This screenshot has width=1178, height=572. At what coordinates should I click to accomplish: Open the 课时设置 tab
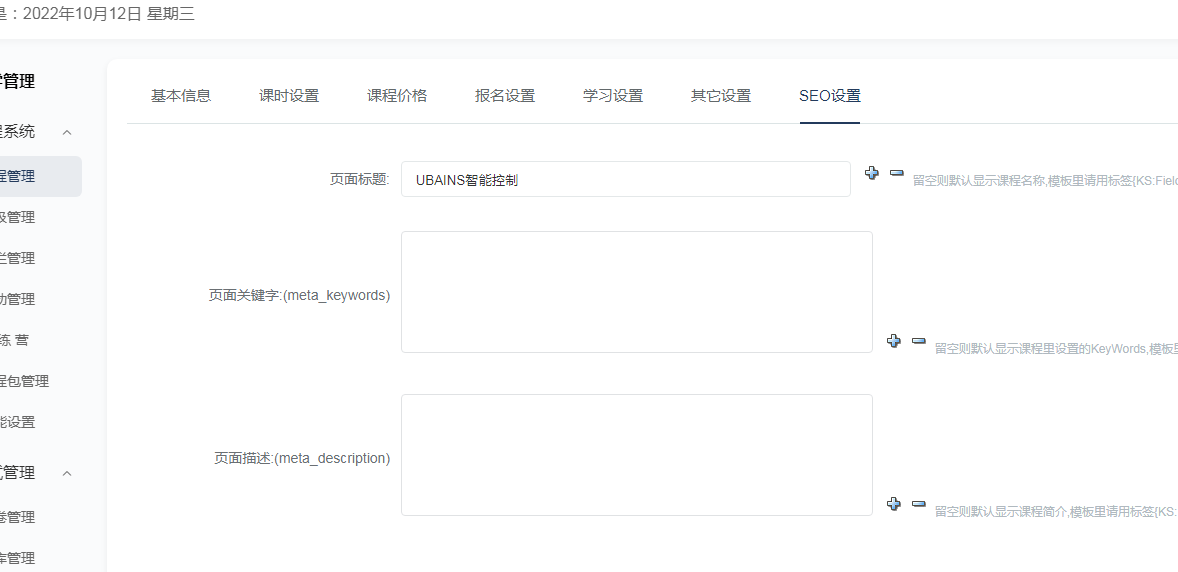click(289, 96)
